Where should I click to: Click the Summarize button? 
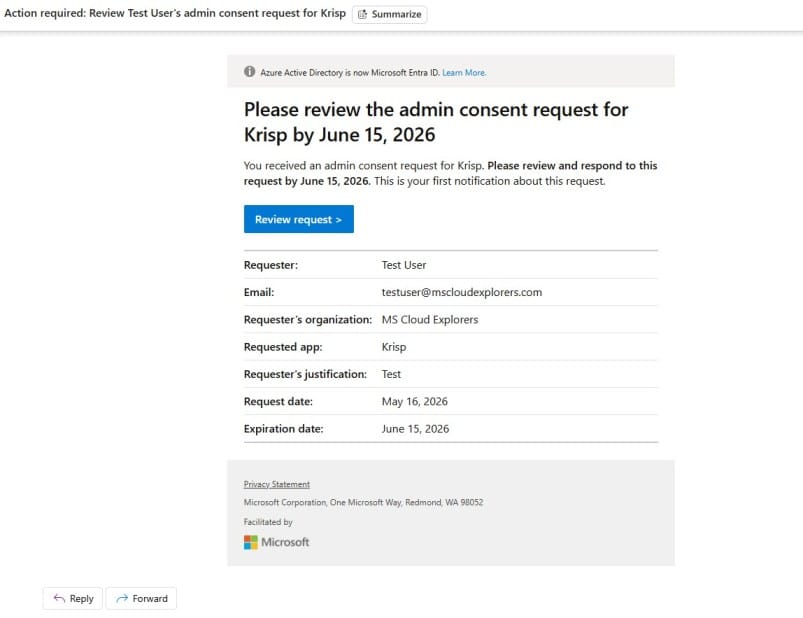pyautogui.click(x=389, y=14)
